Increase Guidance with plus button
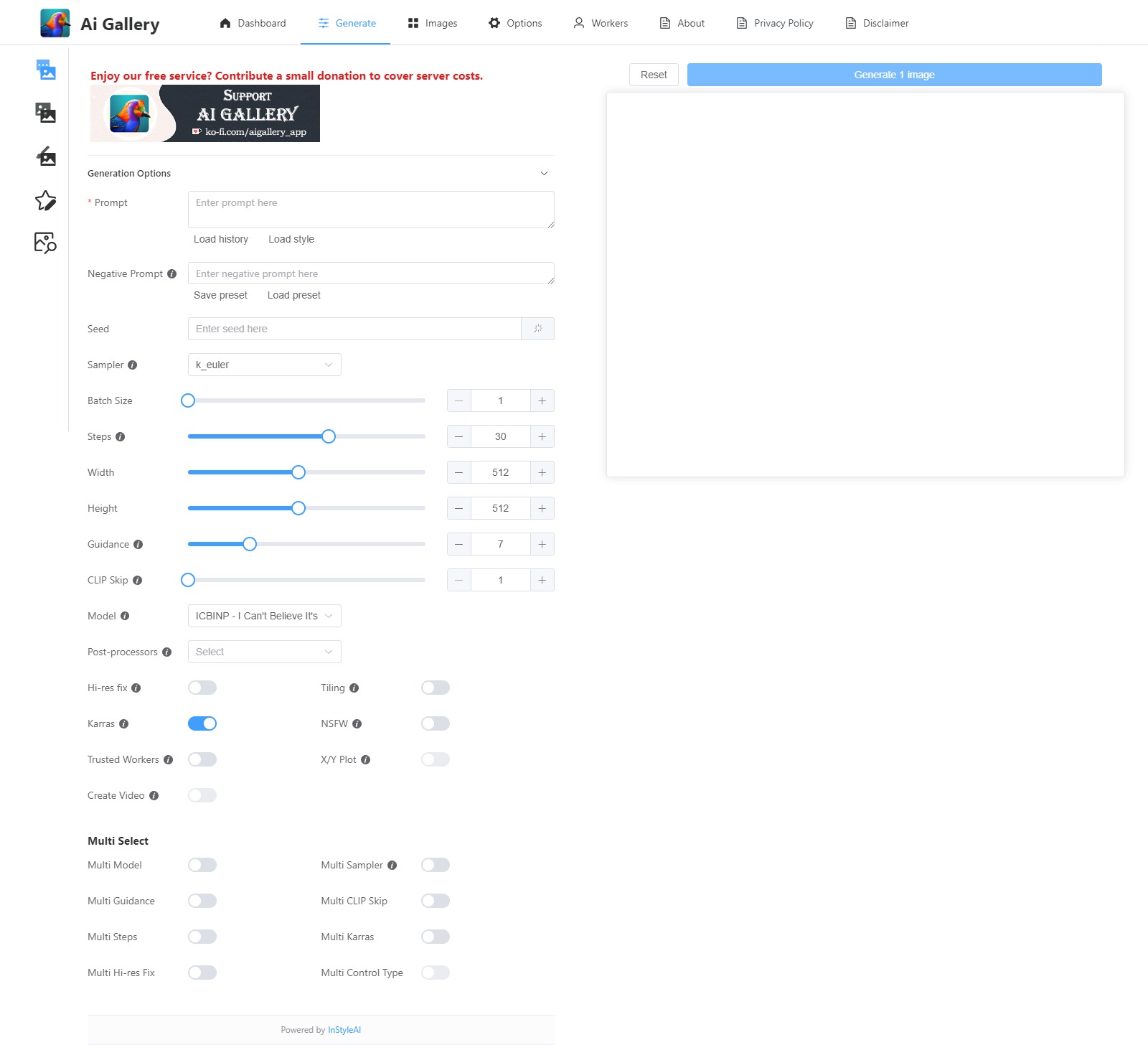 tap(542, 544)
